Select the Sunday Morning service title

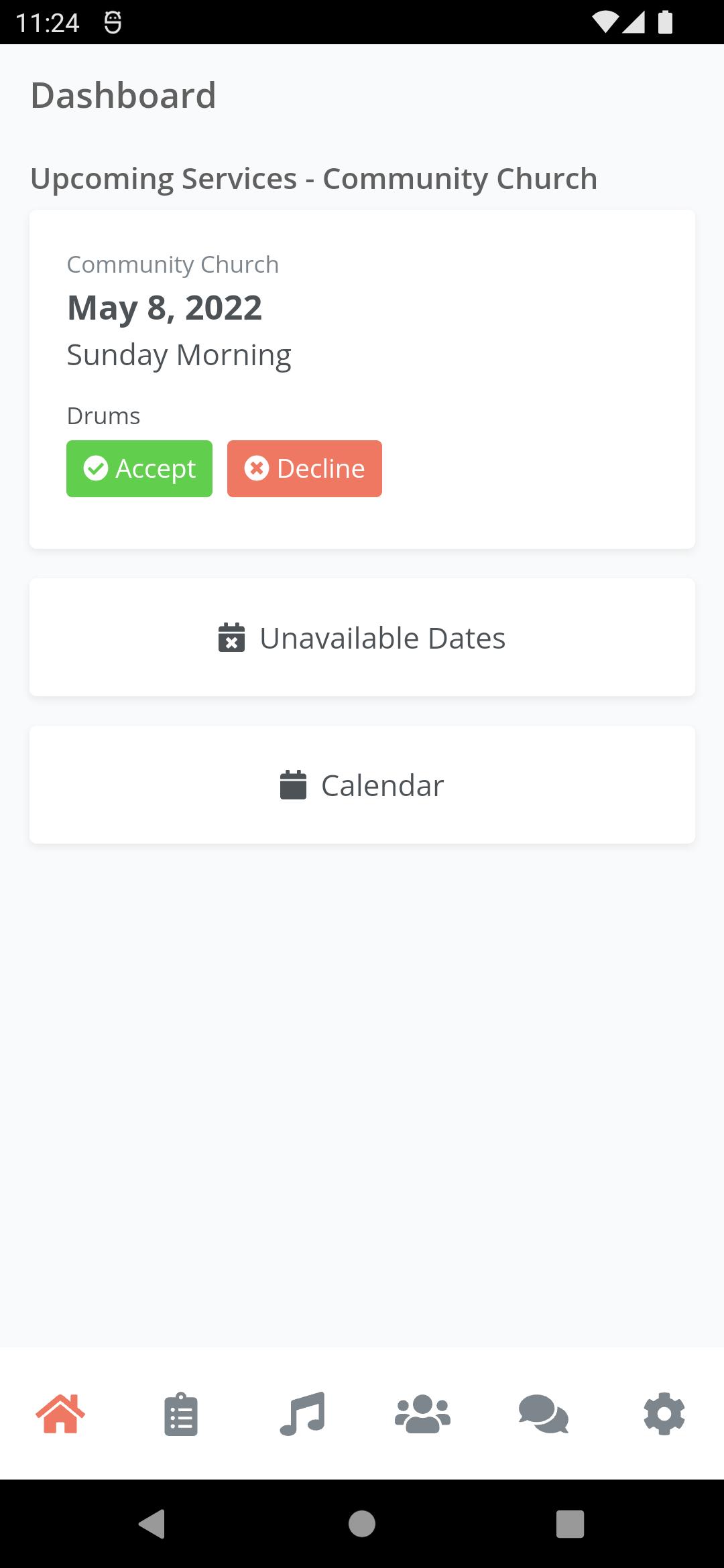(179, 356)
